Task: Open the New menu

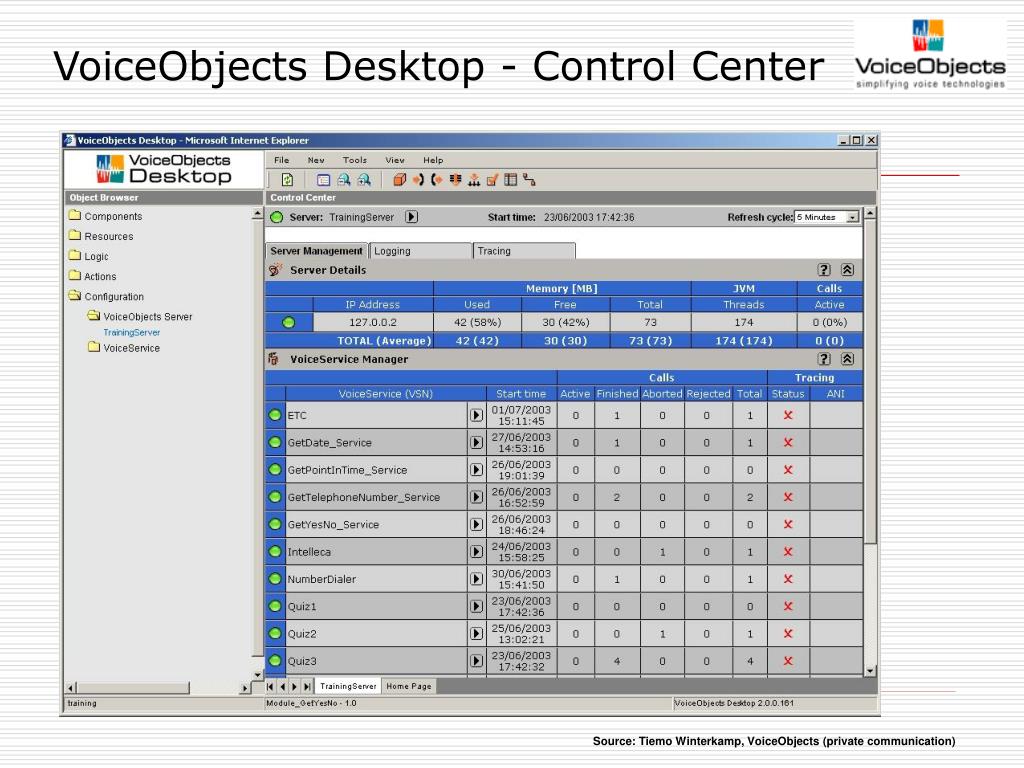Action: [316, 160]
